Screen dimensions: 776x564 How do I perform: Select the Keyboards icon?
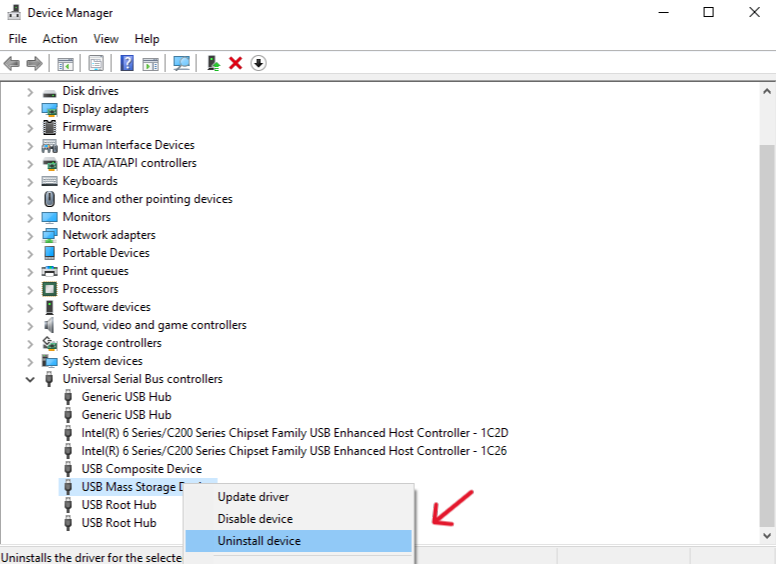(49, 181)
